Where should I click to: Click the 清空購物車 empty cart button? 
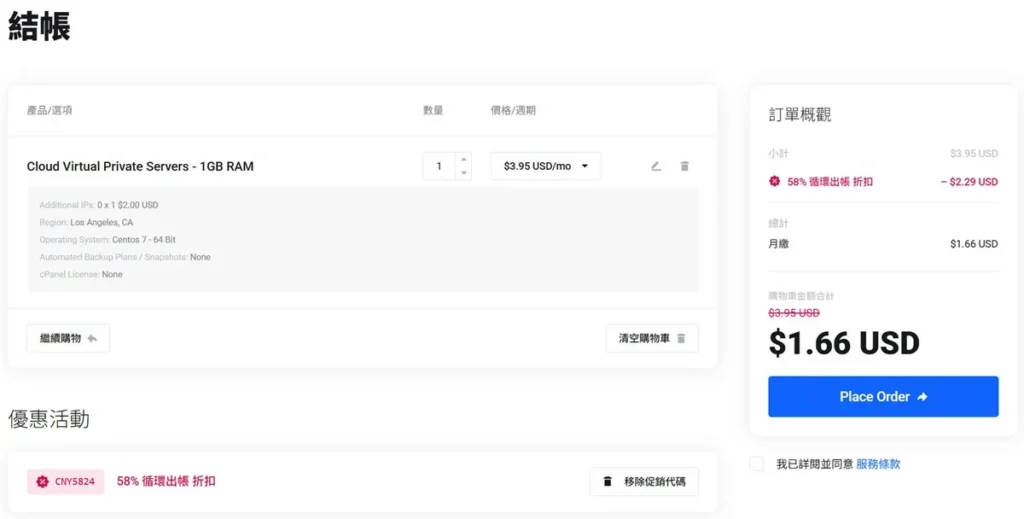pyautogui.click(x=652, y=338)
